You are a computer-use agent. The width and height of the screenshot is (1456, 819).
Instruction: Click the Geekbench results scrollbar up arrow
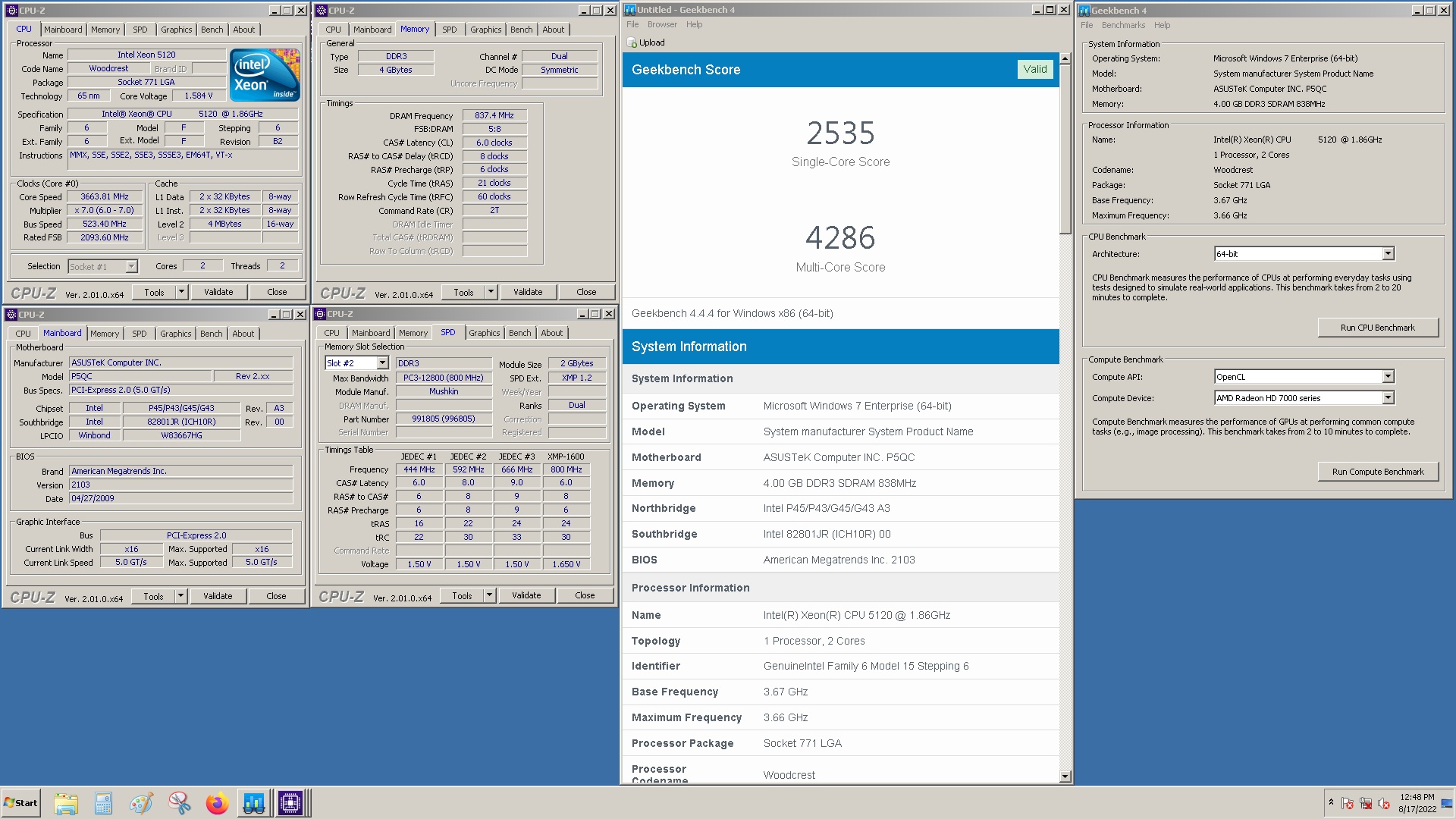[1065, 58]
